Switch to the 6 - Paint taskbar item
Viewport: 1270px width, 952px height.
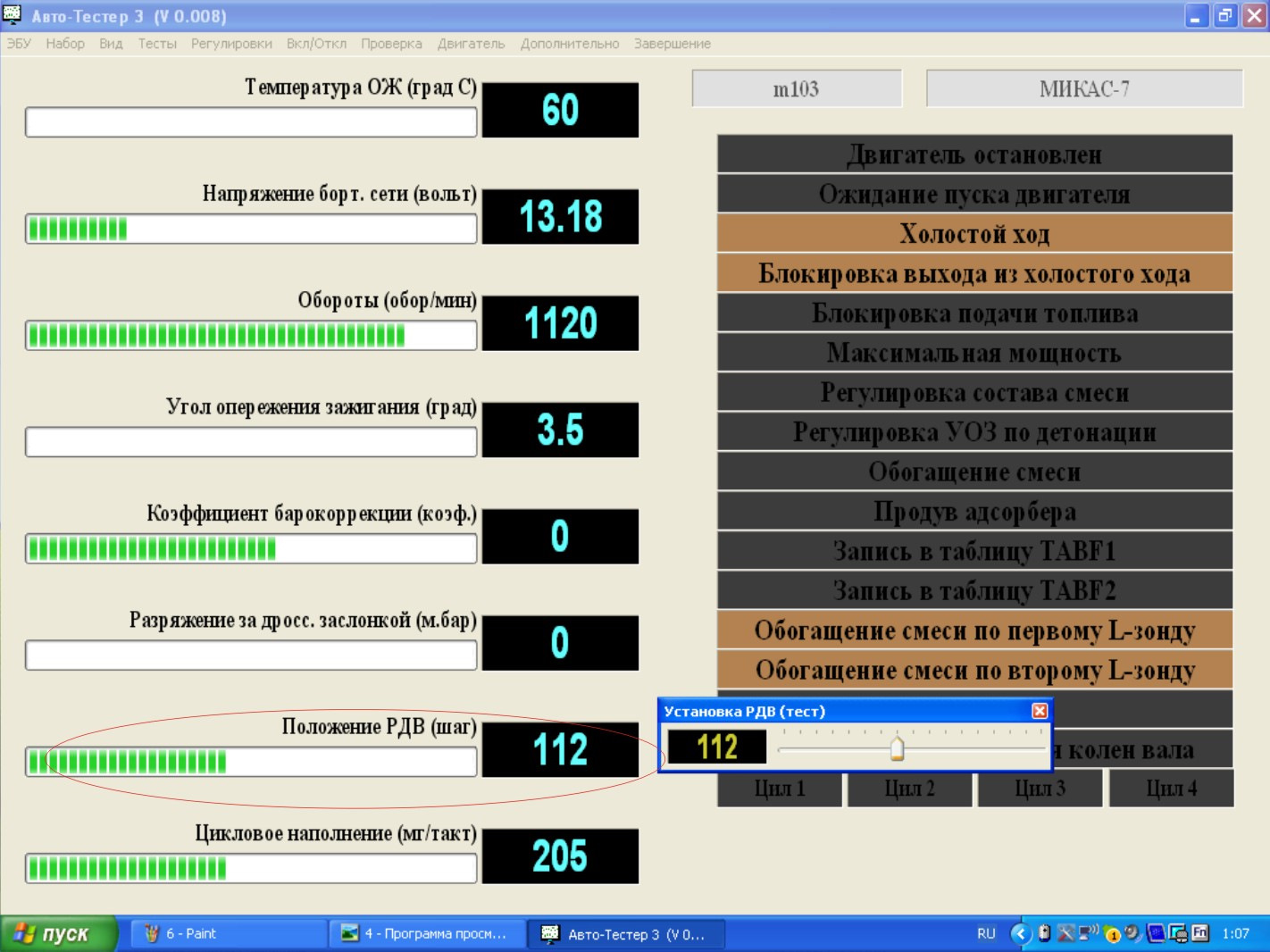228,933
